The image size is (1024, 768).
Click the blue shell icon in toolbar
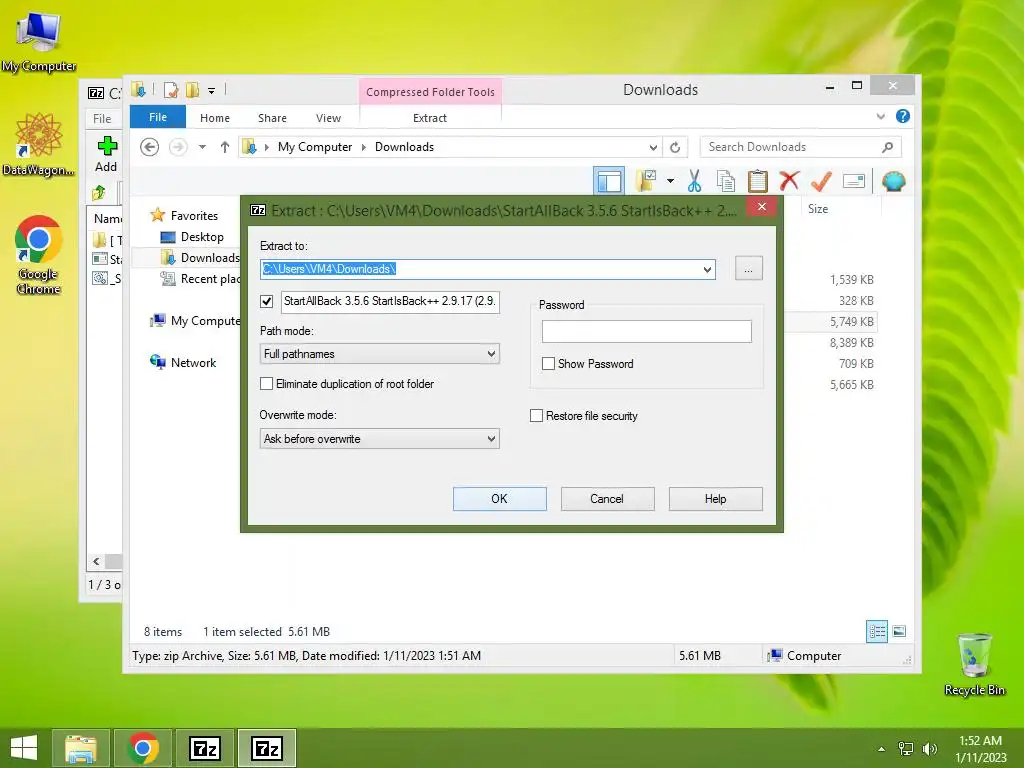(x=893, y=181)
